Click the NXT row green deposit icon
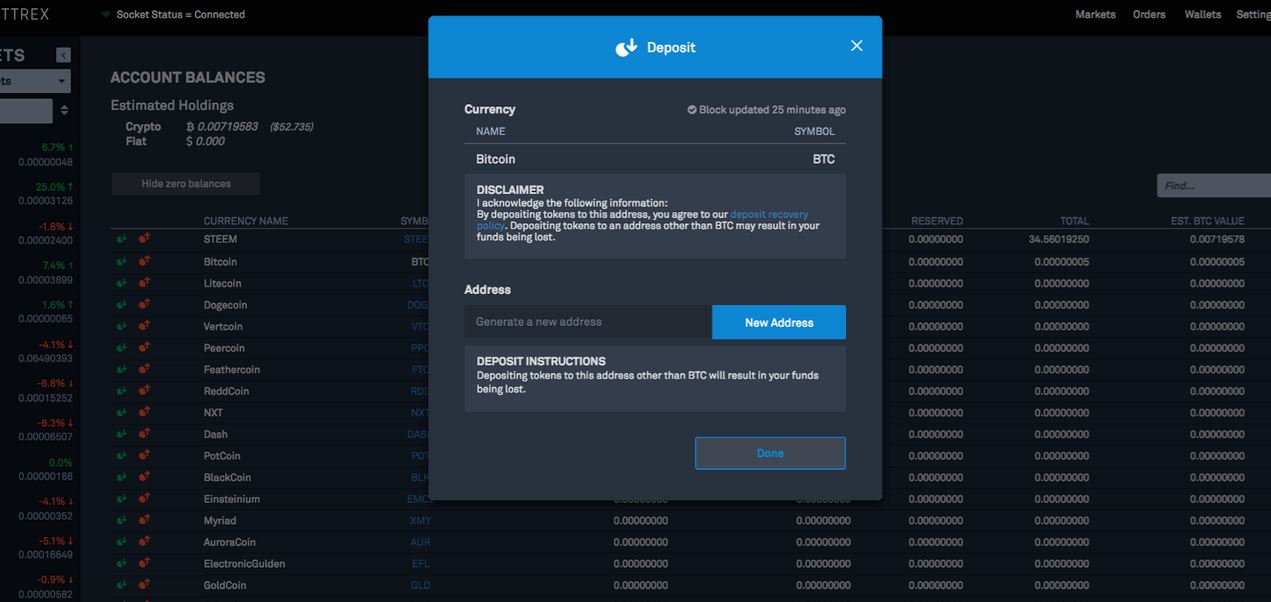This screenshot has width=1271, height=602. tap(121, 412)
